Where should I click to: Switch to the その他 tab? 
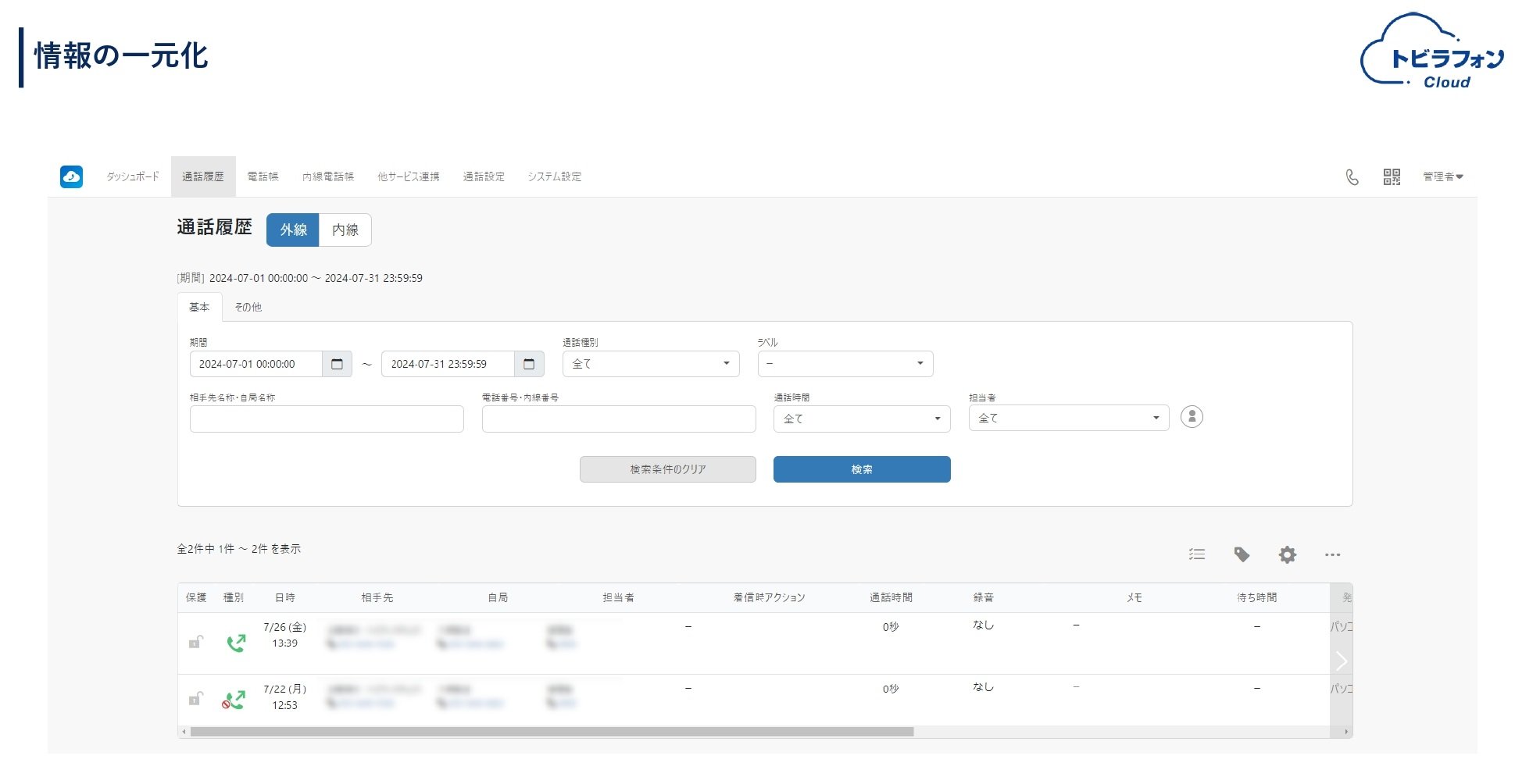[248, 307]
